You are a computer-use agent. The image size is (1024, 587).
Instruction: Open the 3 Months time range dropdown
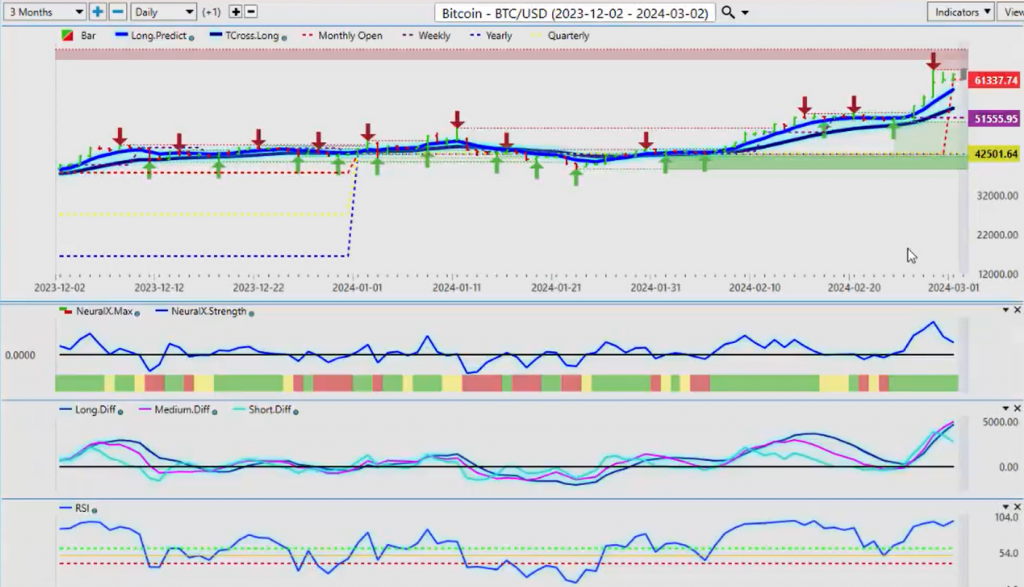click(x=44, y=12)
